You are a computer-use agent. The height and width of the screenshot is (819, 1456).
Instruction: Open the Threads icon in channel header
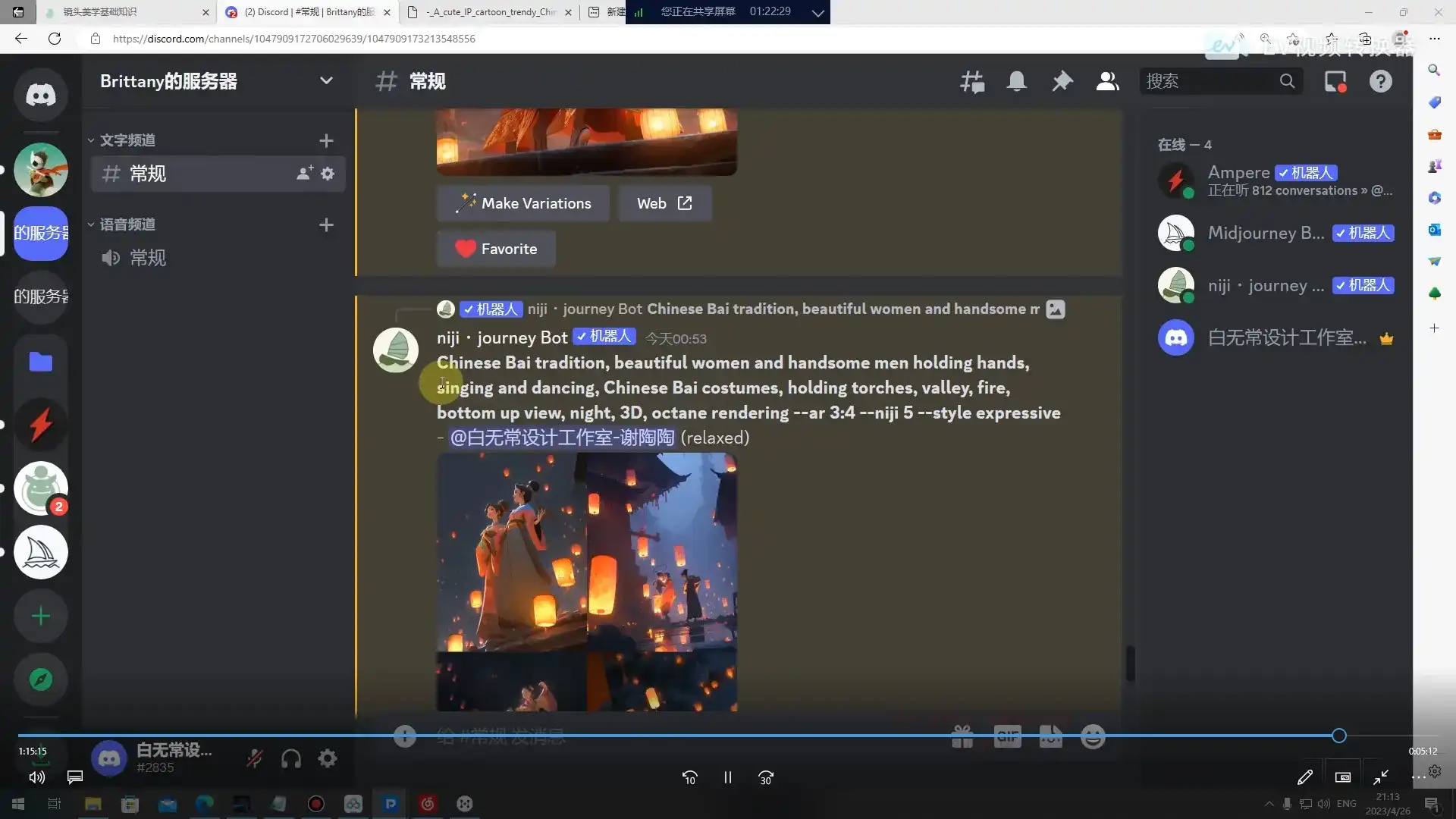pyautogui.click(x=971, y=81)
